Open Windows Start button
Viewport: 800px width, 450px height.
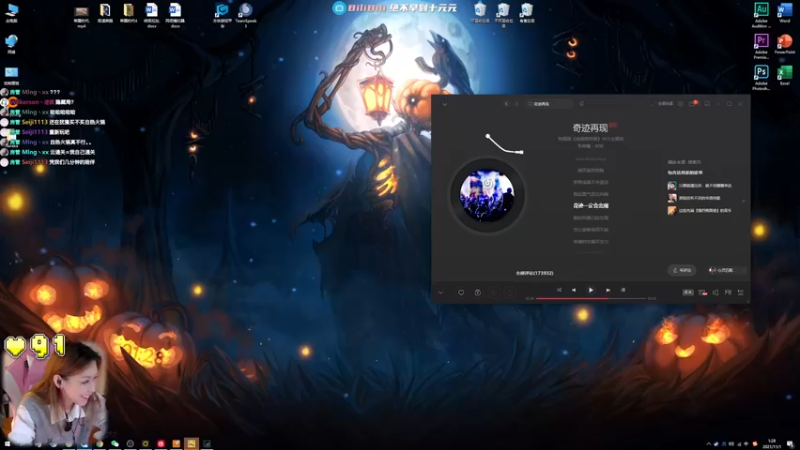pos(7,444)
